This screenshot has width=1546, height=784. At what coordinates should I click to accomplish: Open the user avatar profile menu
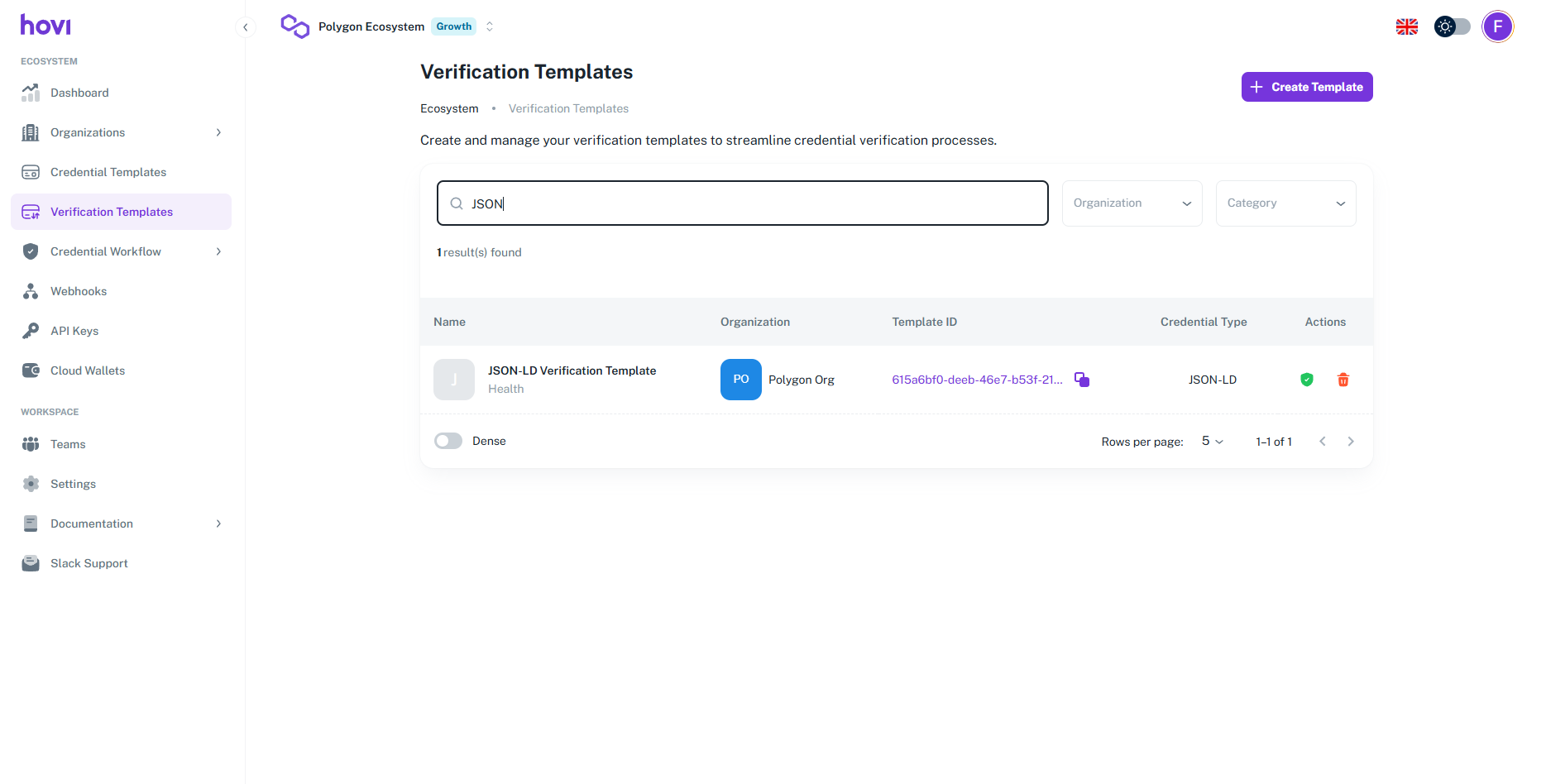[1497, 26]
